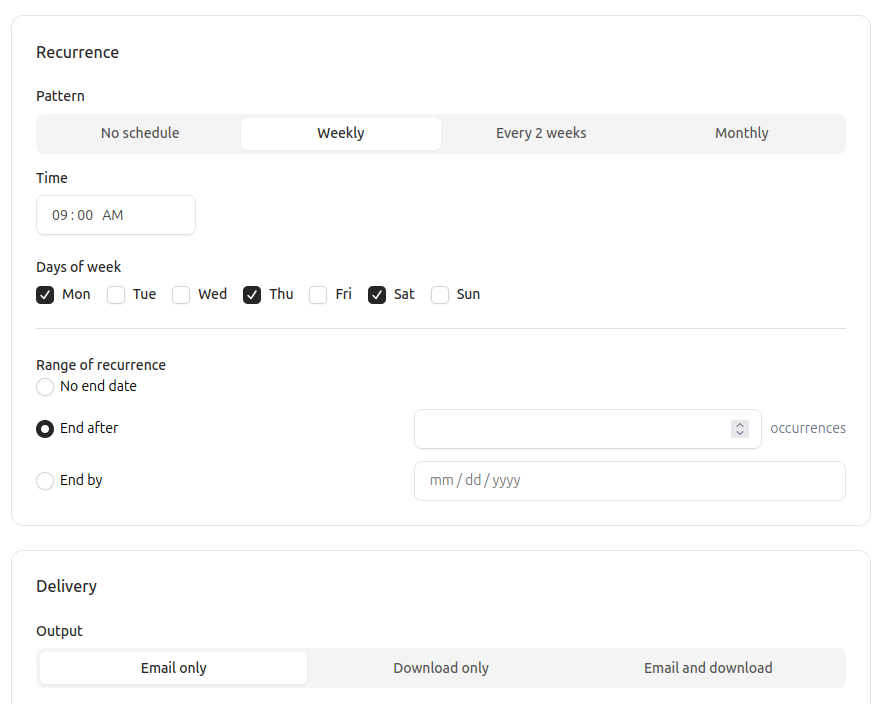Check the Wed checkbox
This screenshot has width=883, height=704.
(x=181, y=294)
